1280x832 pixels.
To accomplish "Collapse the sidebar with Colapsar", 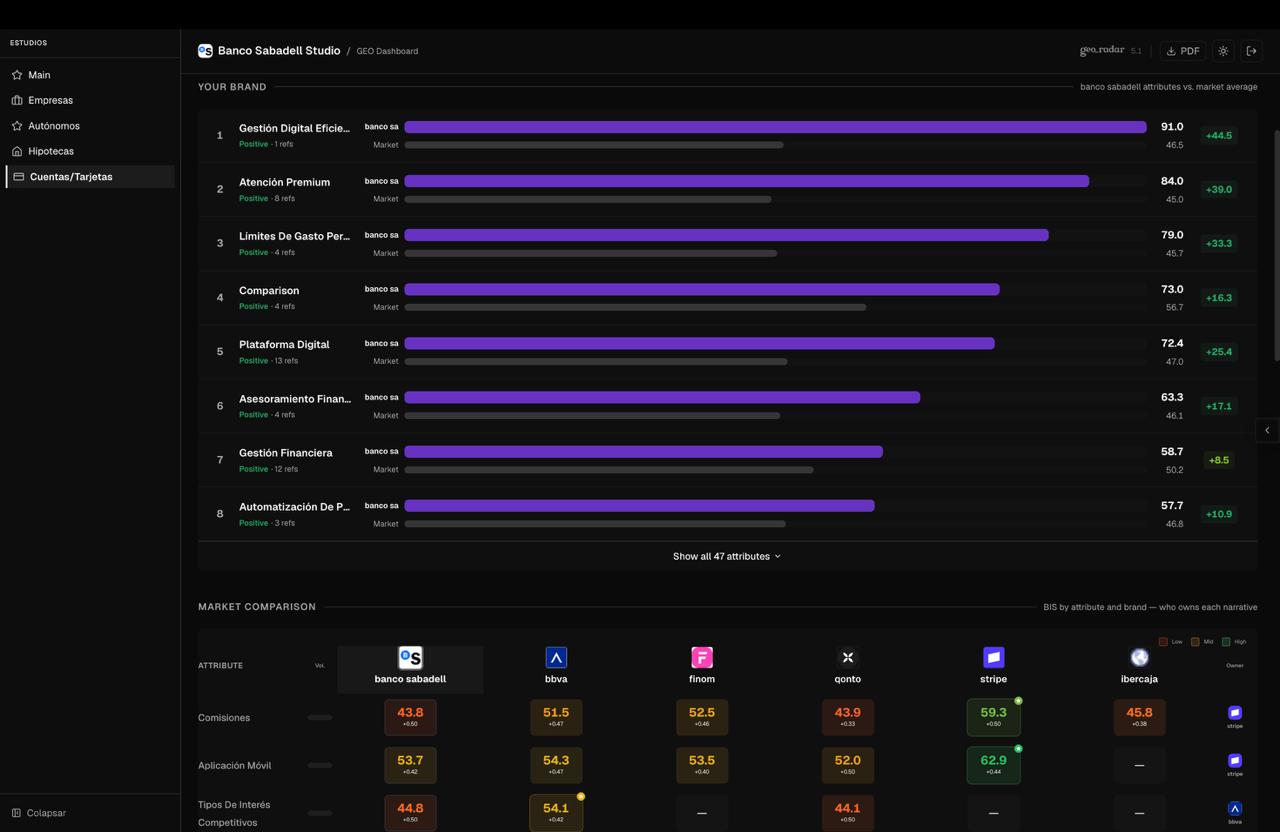I will point(46,813).
